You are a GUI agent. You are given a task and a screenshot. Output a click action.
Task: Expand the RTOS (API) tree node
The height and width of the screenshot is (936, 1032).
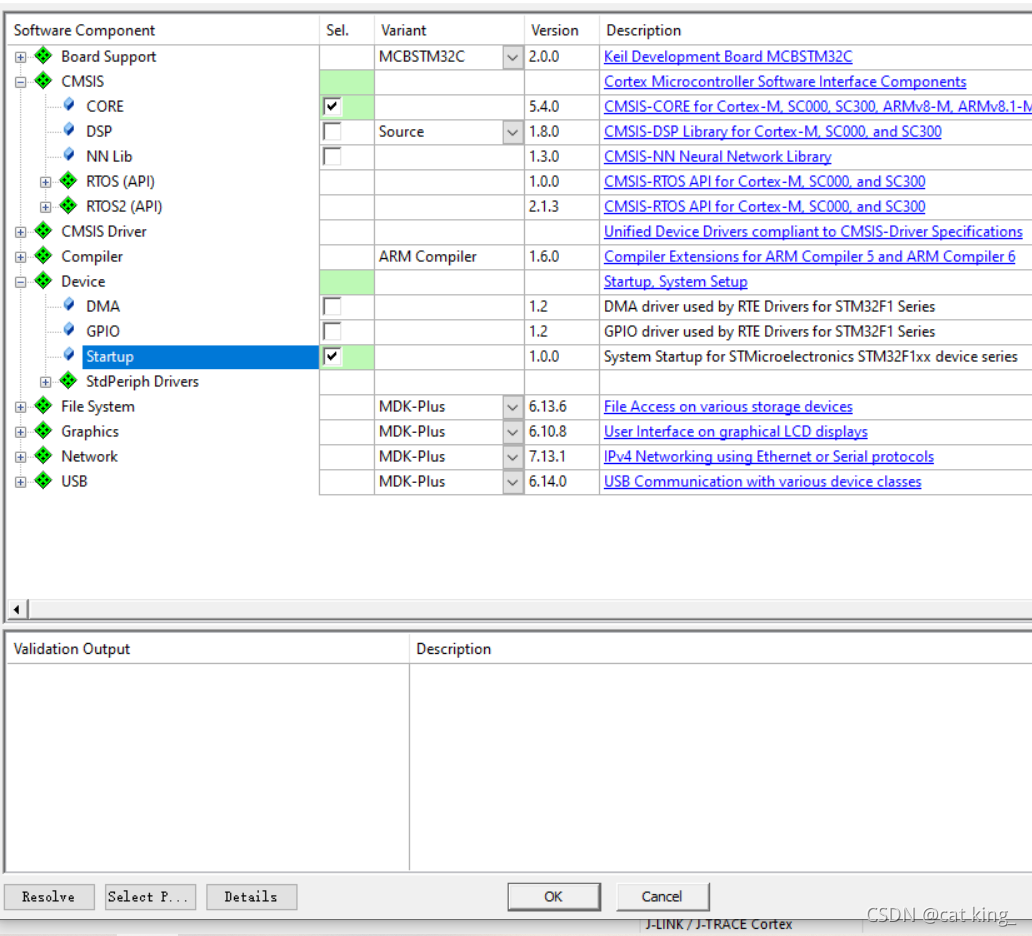[45, 182]
